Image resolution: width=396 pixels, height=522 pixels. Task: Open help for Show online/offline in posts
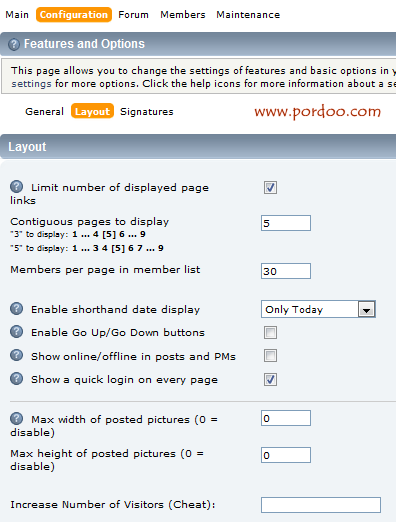click(16, 355)
